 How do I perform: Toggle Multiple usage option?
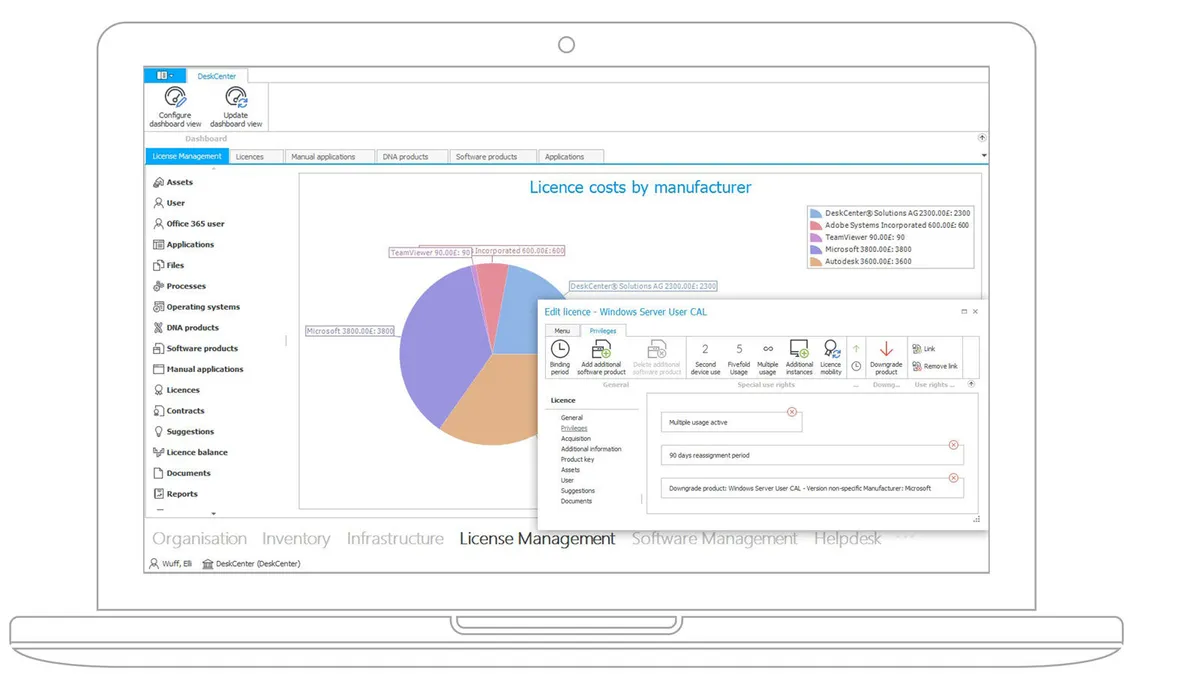pyautogui.click(x=768, y=358)
